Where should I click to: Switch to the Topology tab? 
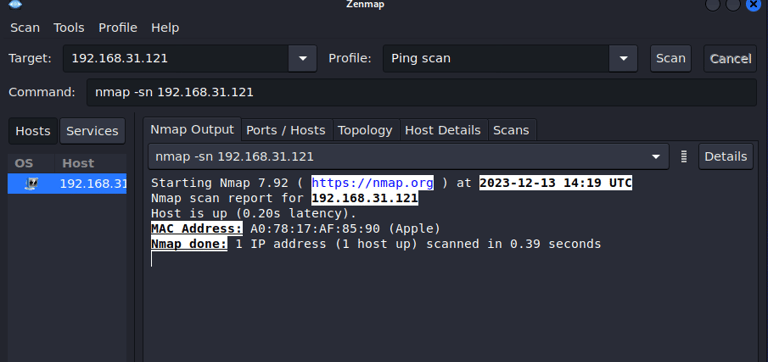(365, 130)
